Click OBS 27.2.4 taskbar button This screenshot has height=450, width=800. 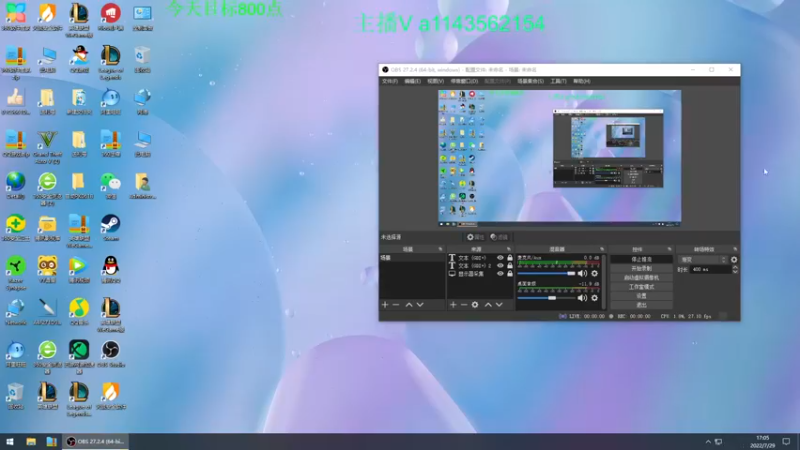click(x=96, y=441)
